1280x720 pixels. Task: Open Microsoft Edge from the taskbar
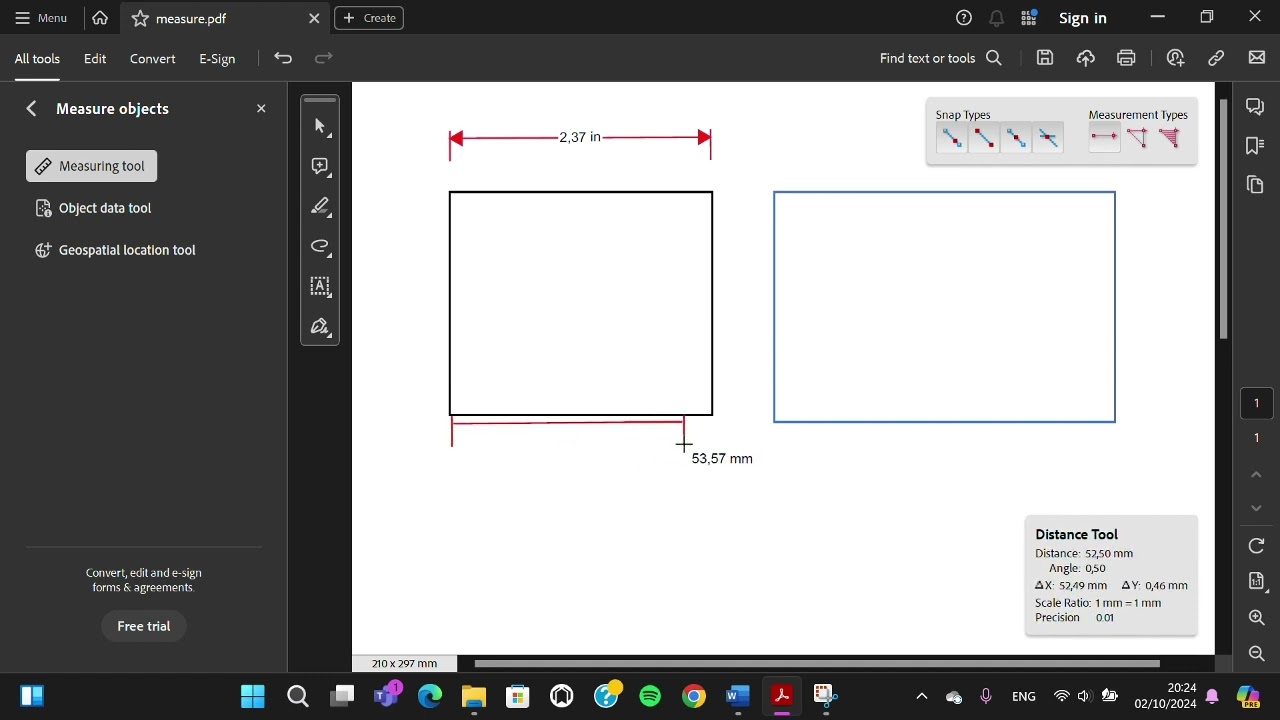tap(430, 696)
